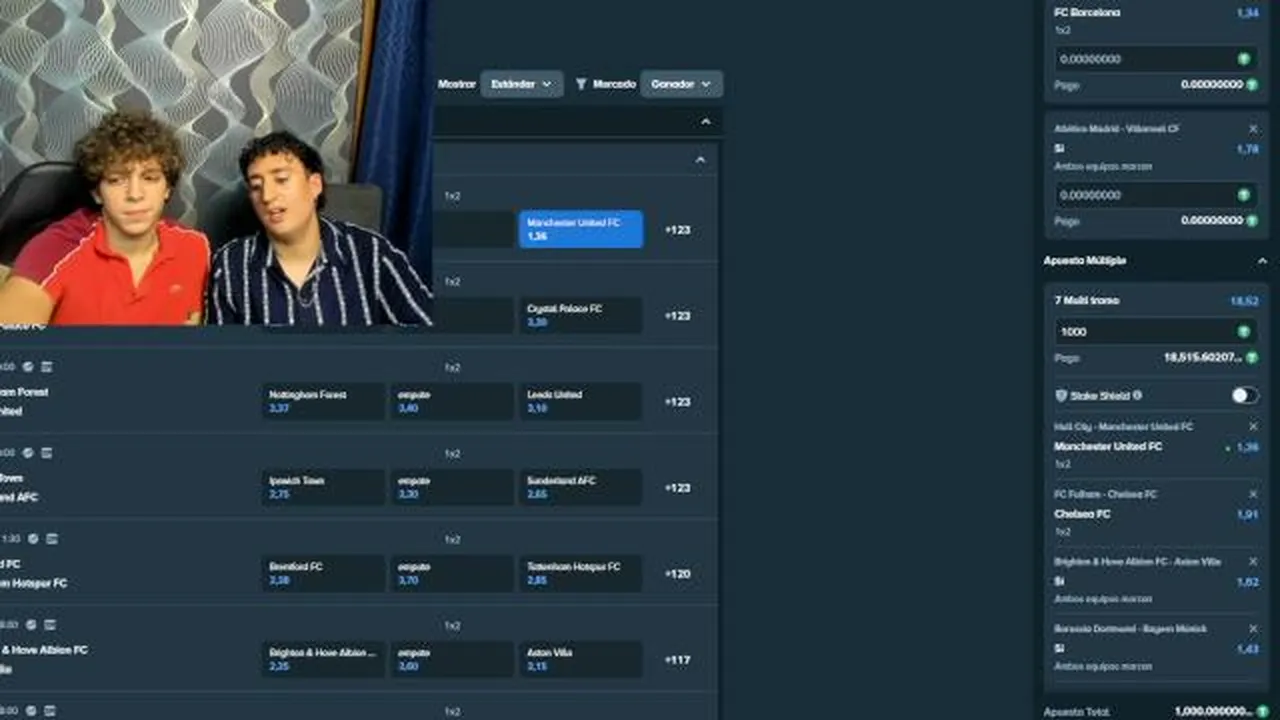1280x720 pixels.
Task: Open round tracker icon for Ipswich Town match
Action: click(28, 453)
